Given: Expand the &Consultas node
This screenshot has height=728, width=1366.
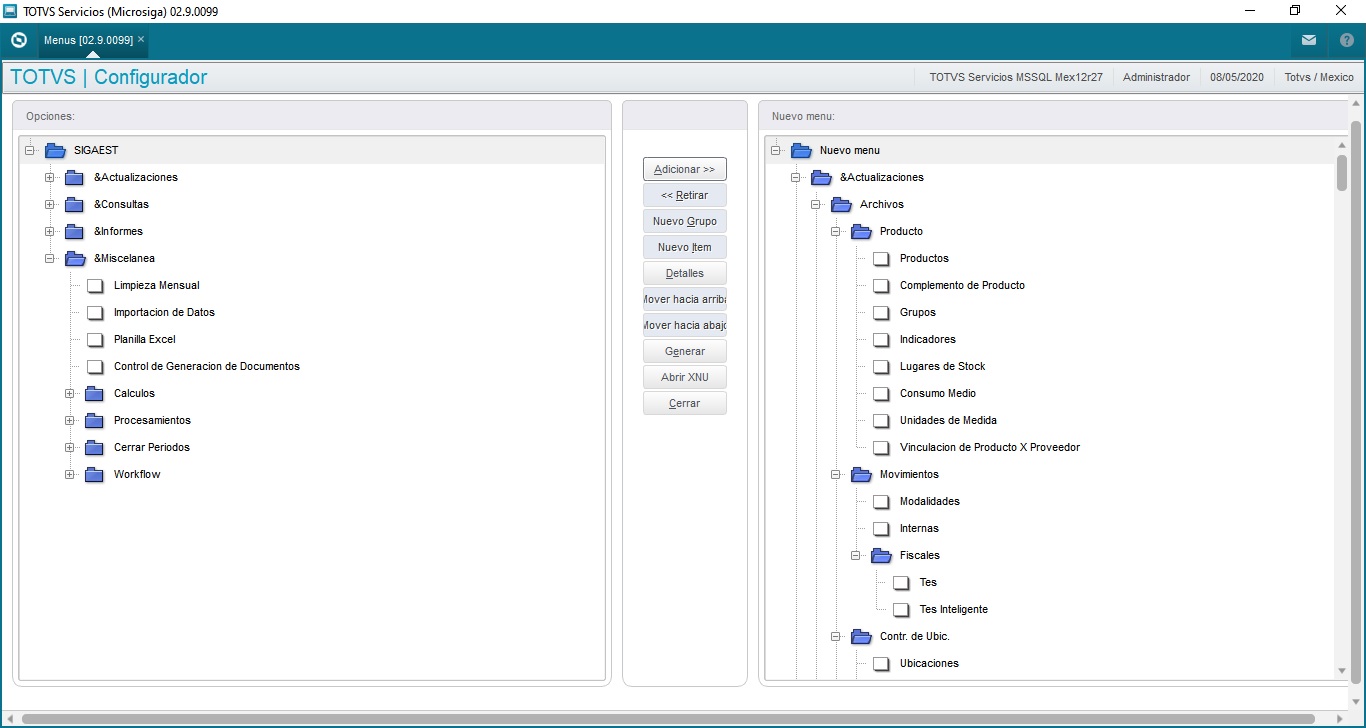Looking at the screenshot, I should 50,204.
